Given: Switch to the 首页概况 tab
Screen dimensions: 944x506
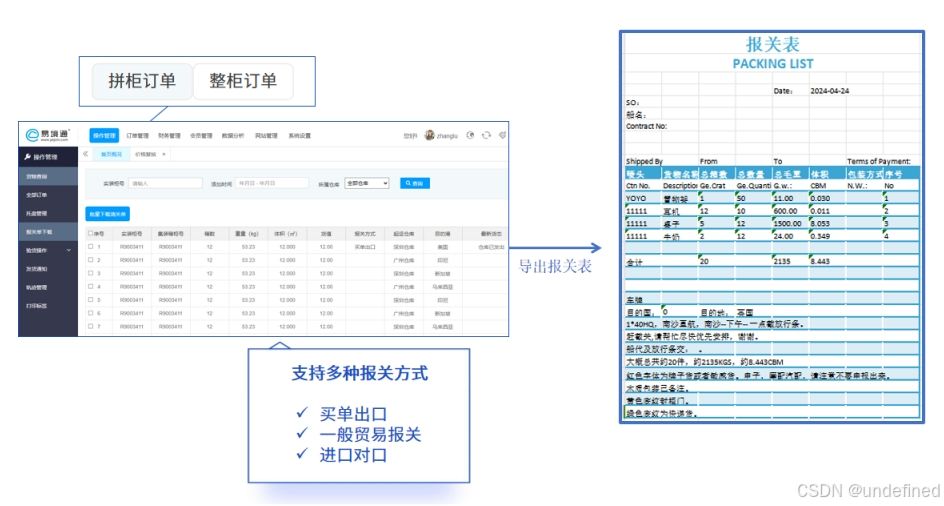Looking at the screenshot, I should [x=111, y=154].
